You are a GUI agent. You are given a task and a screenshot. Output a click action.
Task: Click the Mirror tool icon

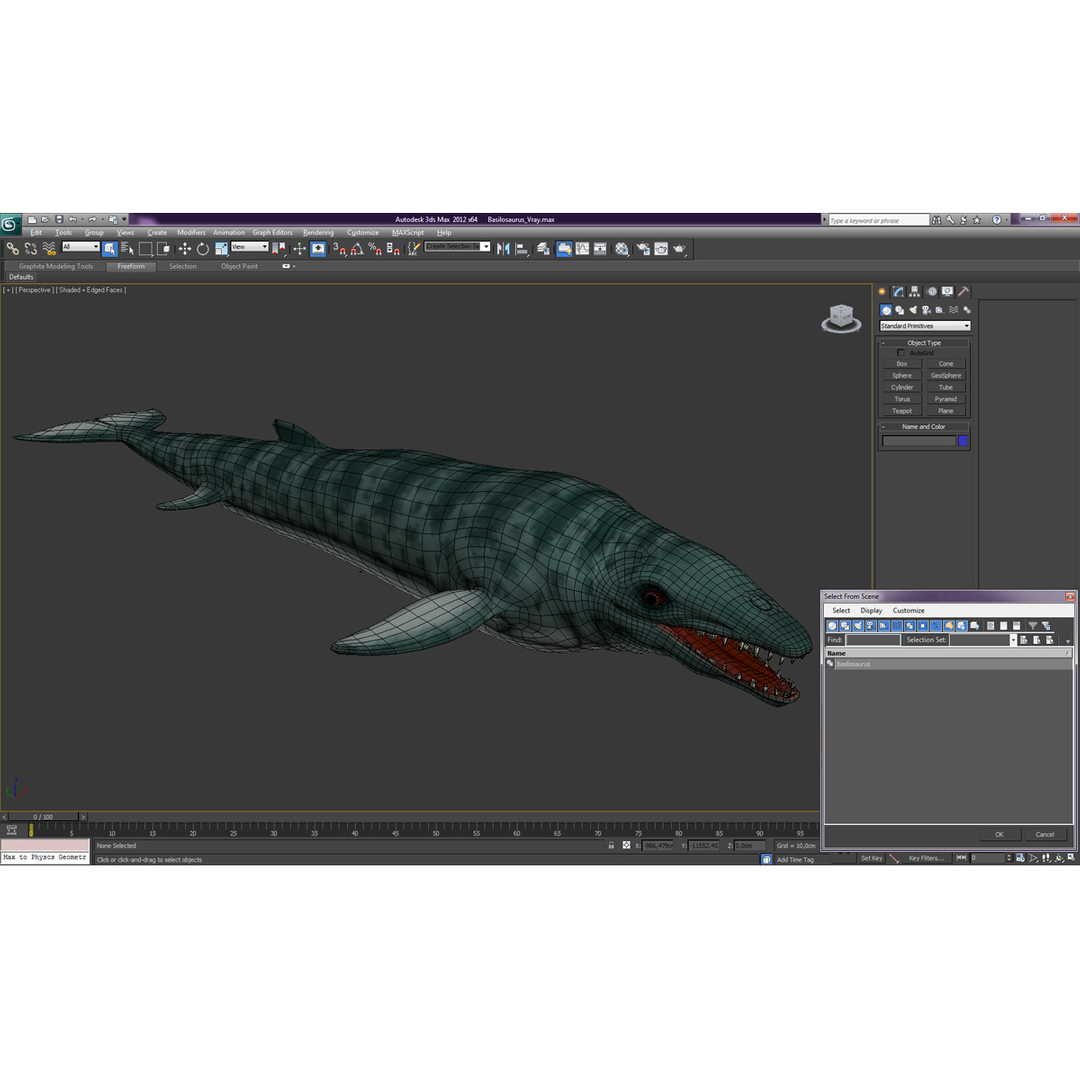click(503, 249)
